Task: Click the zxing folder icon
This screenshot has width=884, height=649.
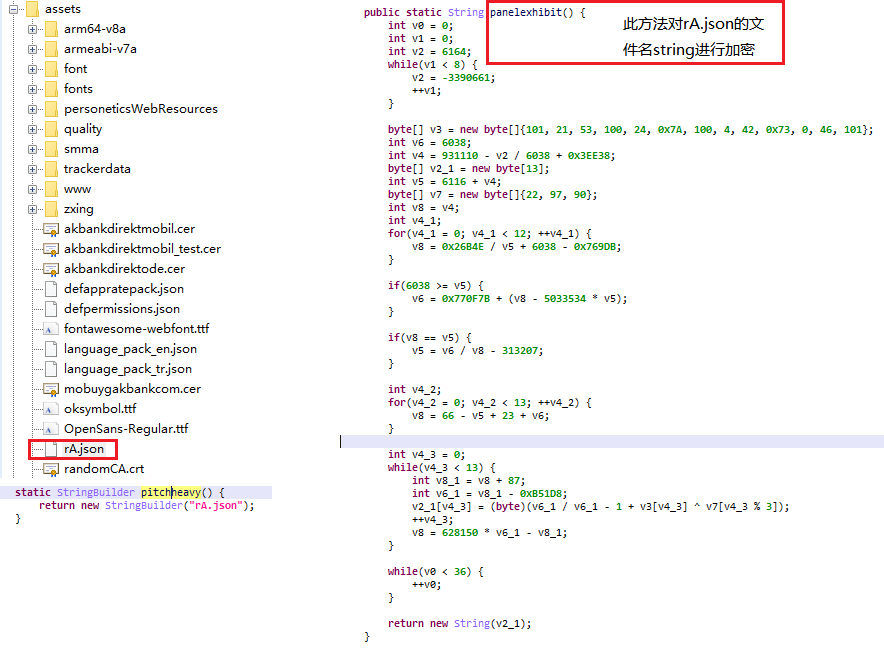Action: pyautogui.click(x=51, y=209)
